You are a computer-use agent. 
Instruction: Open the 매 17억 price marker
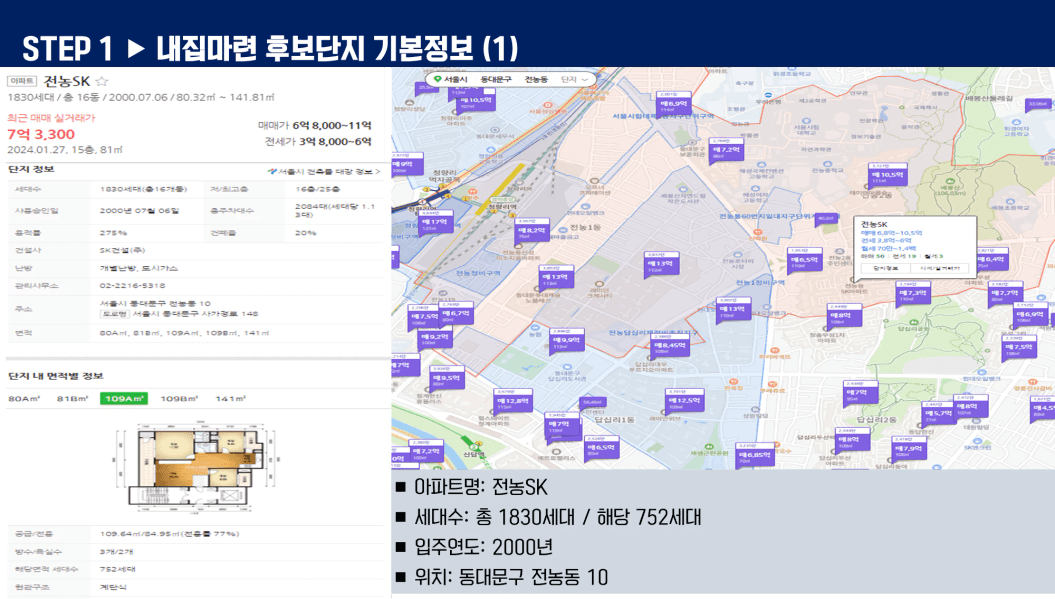pyautogui.click(x=435, y=222)
